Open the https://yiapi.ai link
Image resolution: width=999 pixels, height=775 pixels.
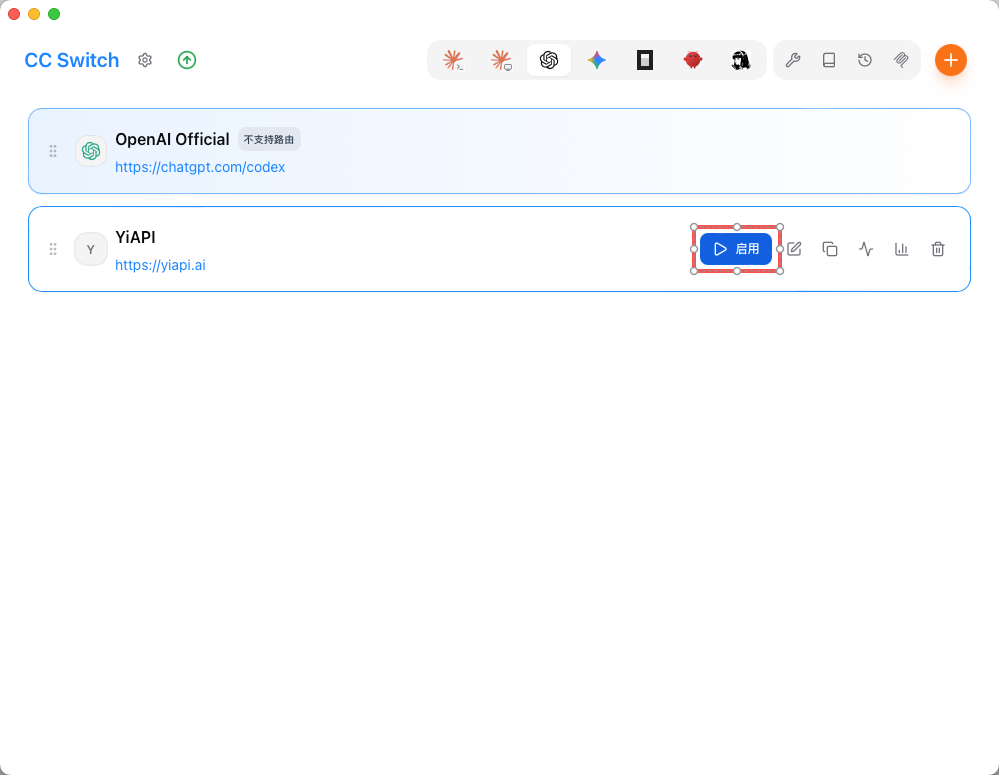pos(161,265)
